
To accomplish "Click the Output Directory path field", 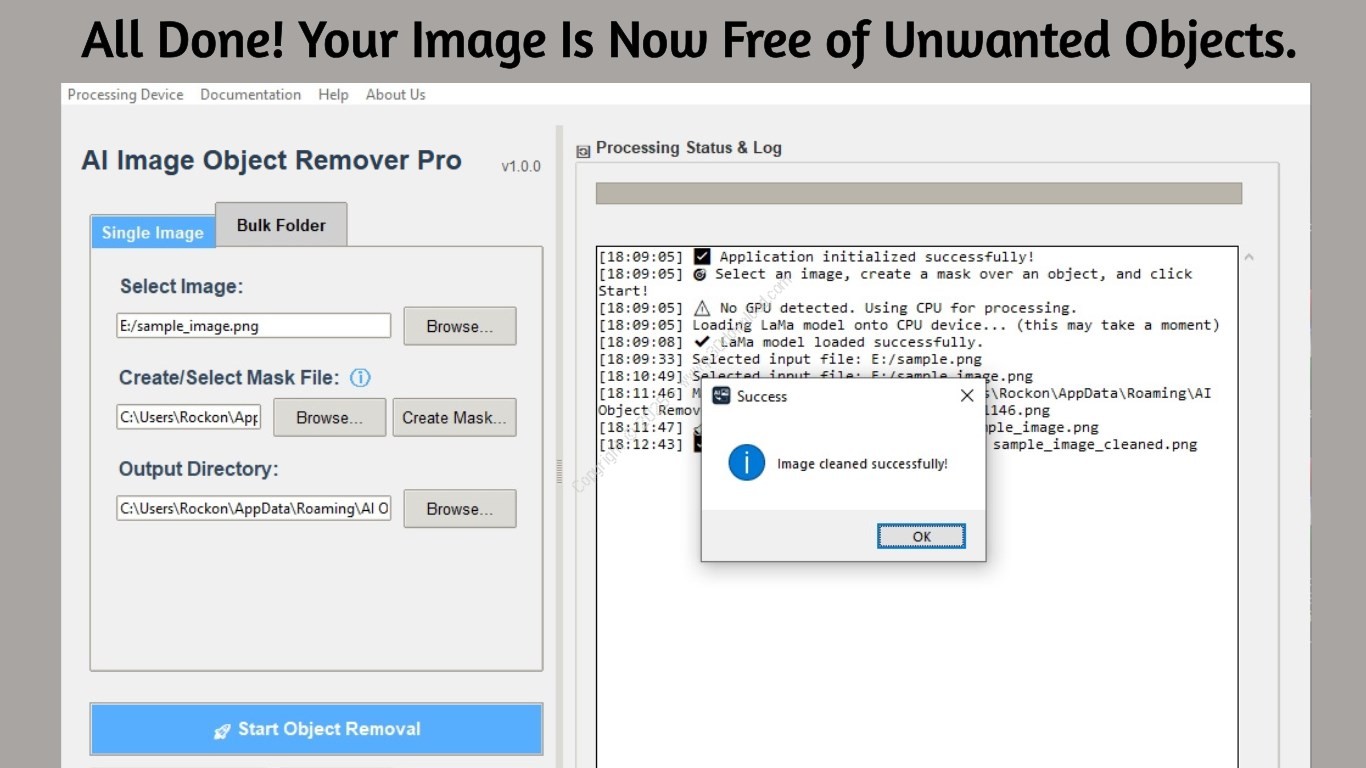I will coord(254,509).
